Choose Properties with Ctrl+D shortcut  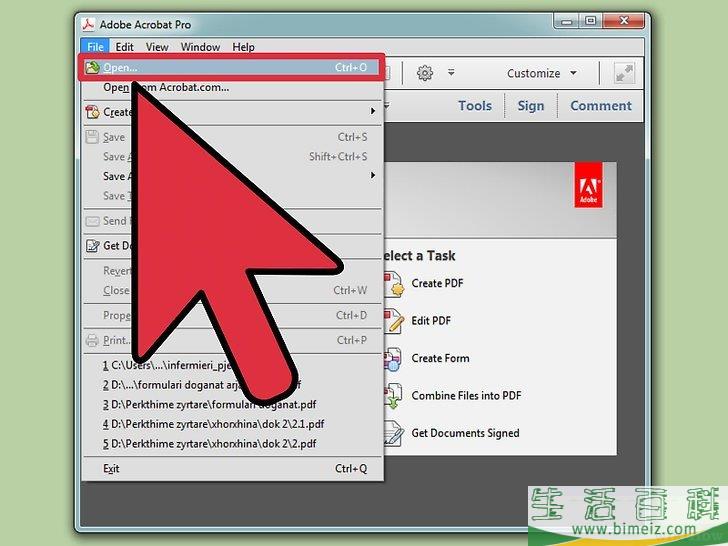tap(232, 315)
